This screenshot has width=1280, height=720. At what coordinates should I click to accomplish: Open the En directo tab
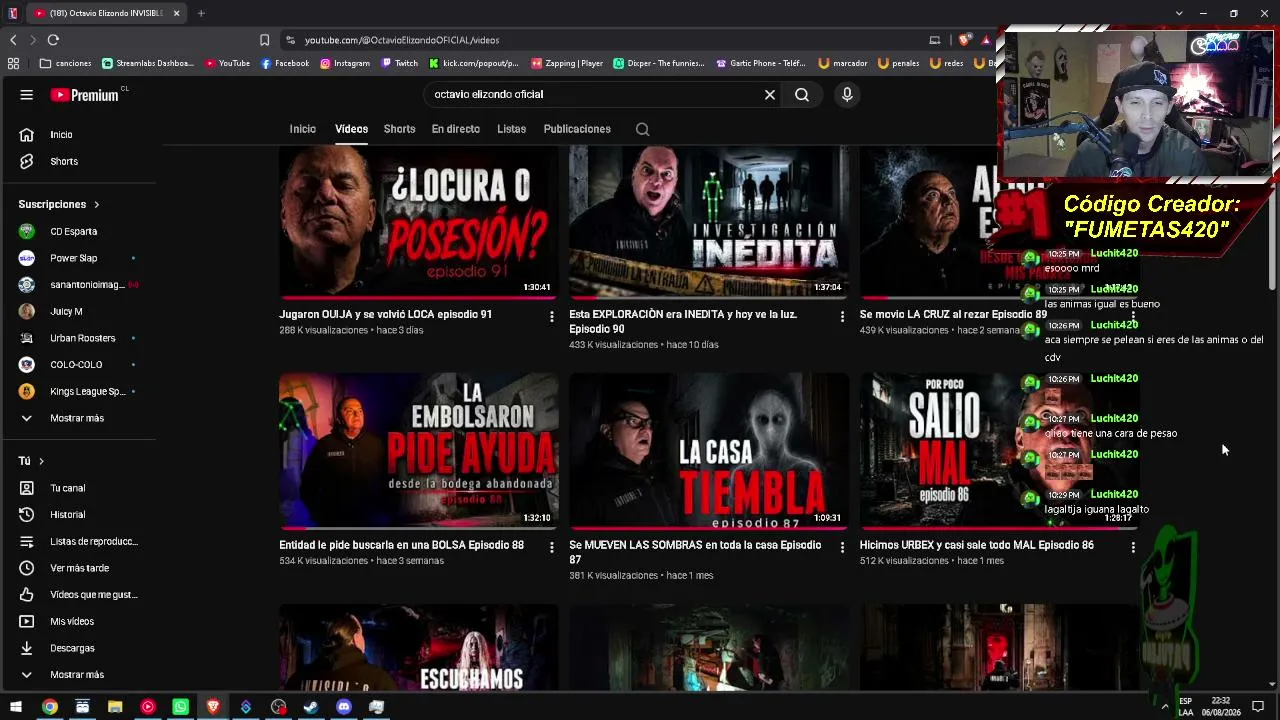point(456,129)
